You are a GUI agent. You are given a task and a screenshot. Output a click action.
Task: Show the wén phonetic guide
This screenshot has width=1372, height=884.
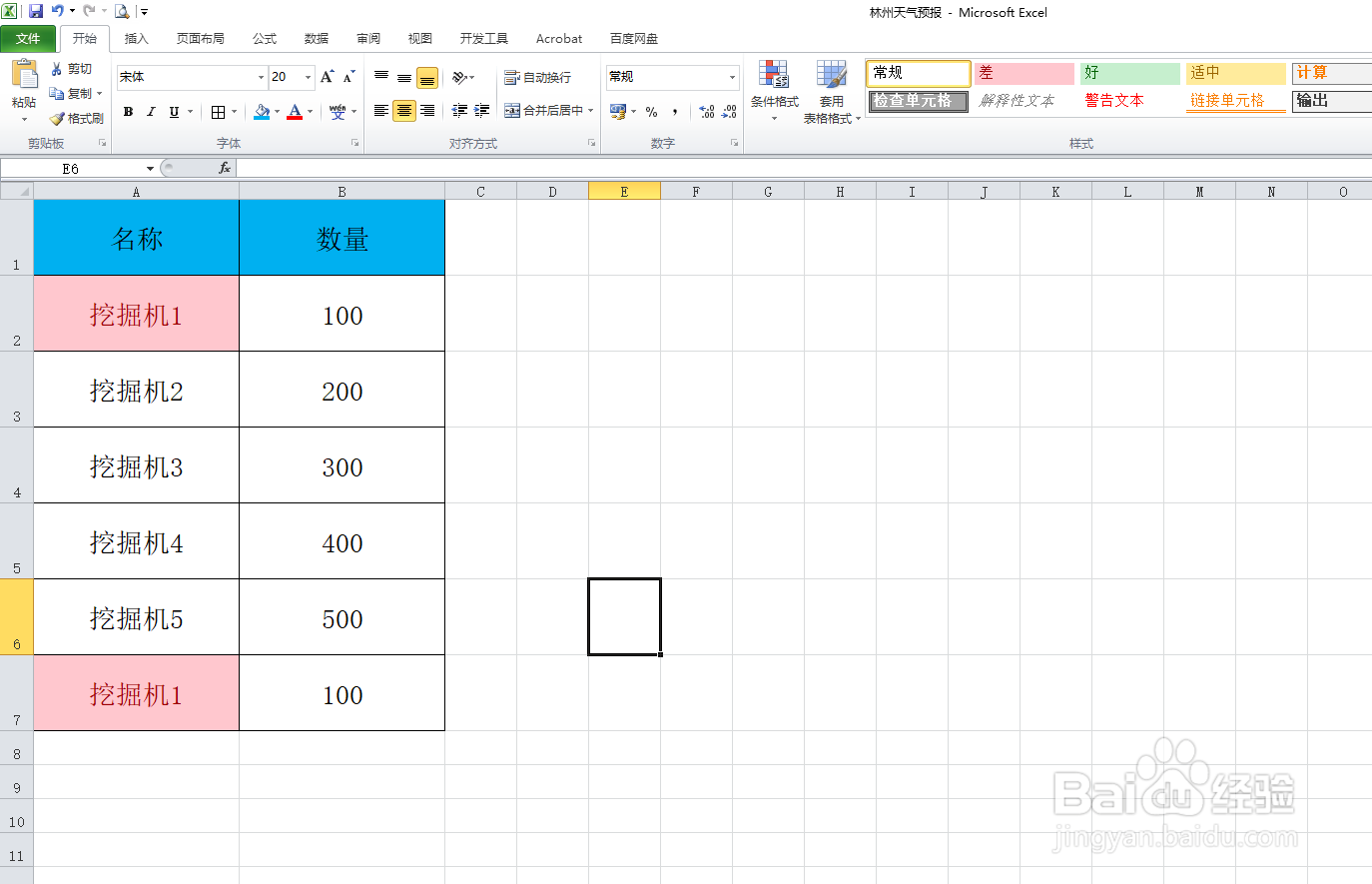click(x=338, y=112)
